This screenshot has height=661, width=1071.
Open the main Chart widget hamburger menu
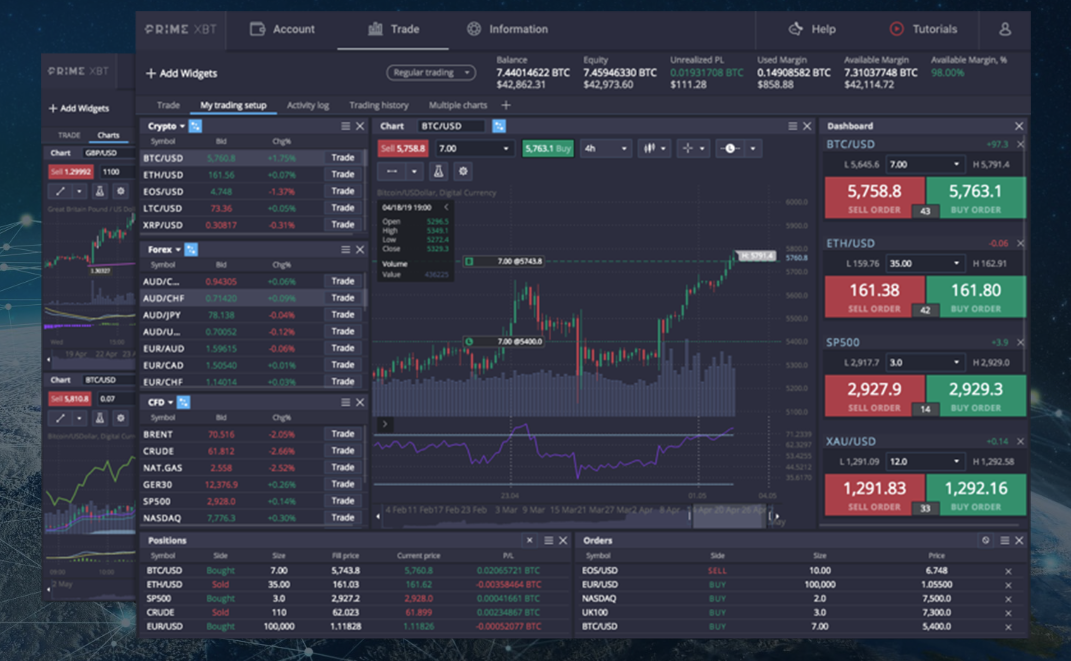pyautogui.click(x=792, y=126)
